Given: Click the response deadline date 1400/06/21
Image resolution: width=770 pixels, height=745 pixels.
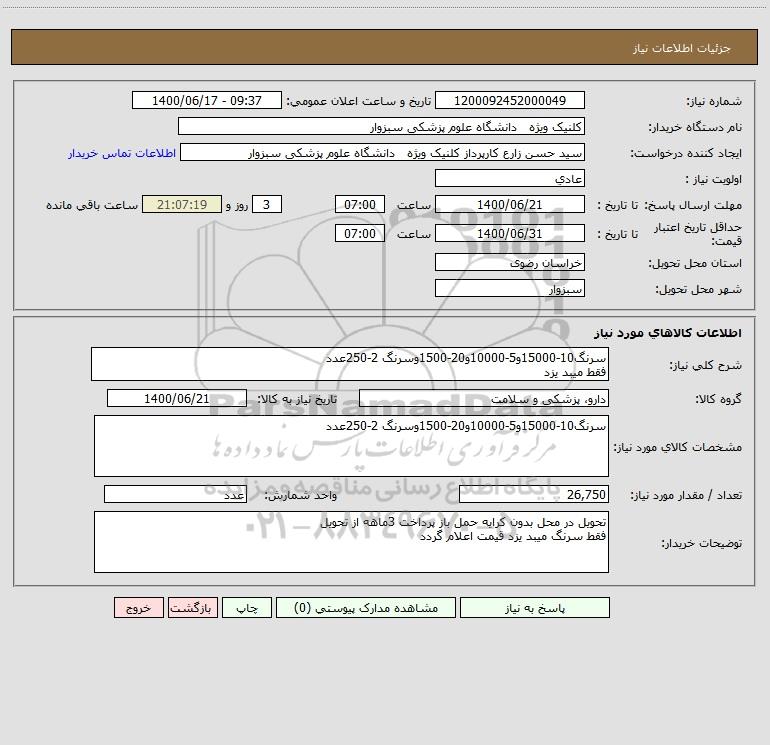Looking at the screenshot, I should 510,204.
